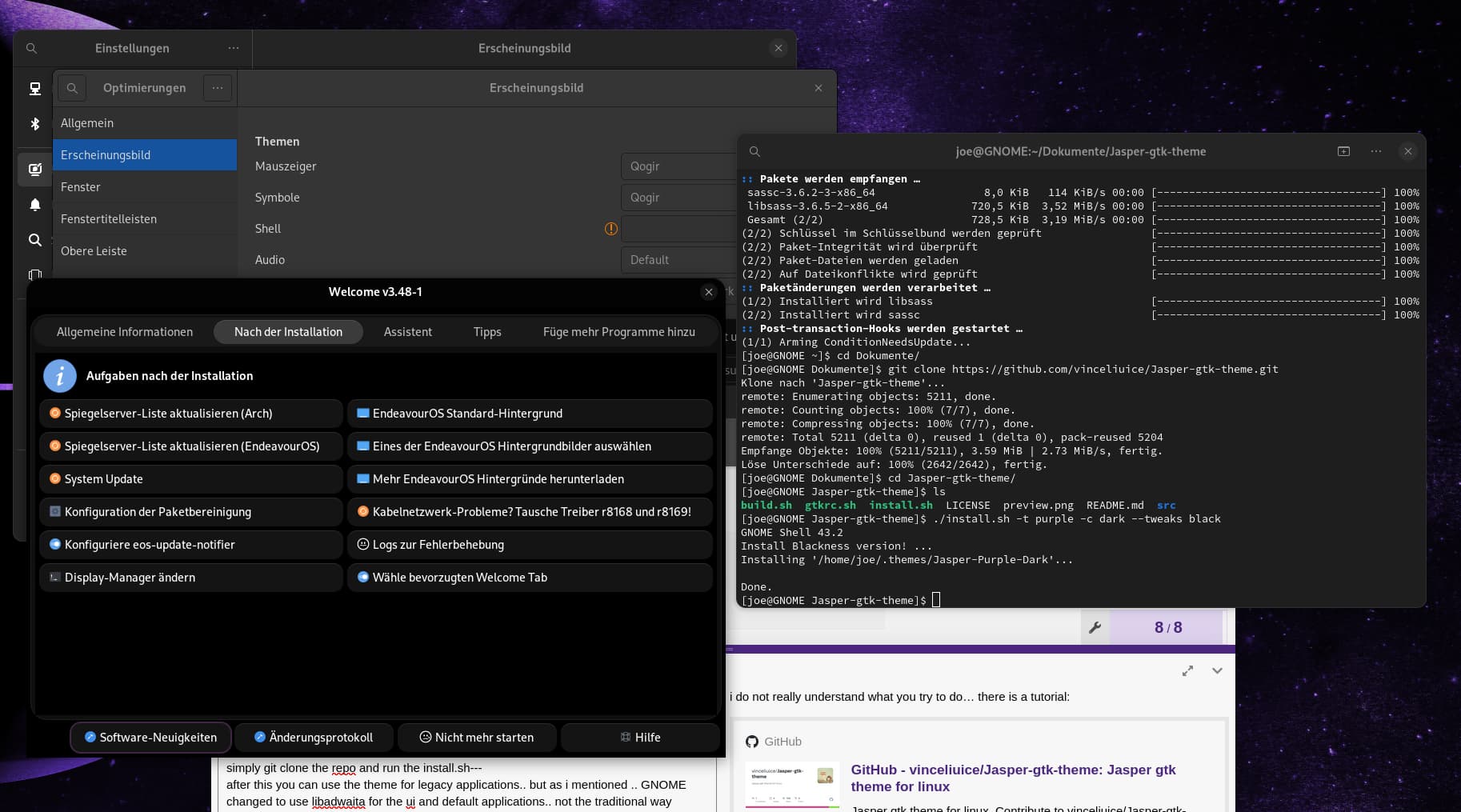Click the GitHub logo icon in link preview
The width and height of the screenshot is (1461, 812).
[x=751, y=742]
